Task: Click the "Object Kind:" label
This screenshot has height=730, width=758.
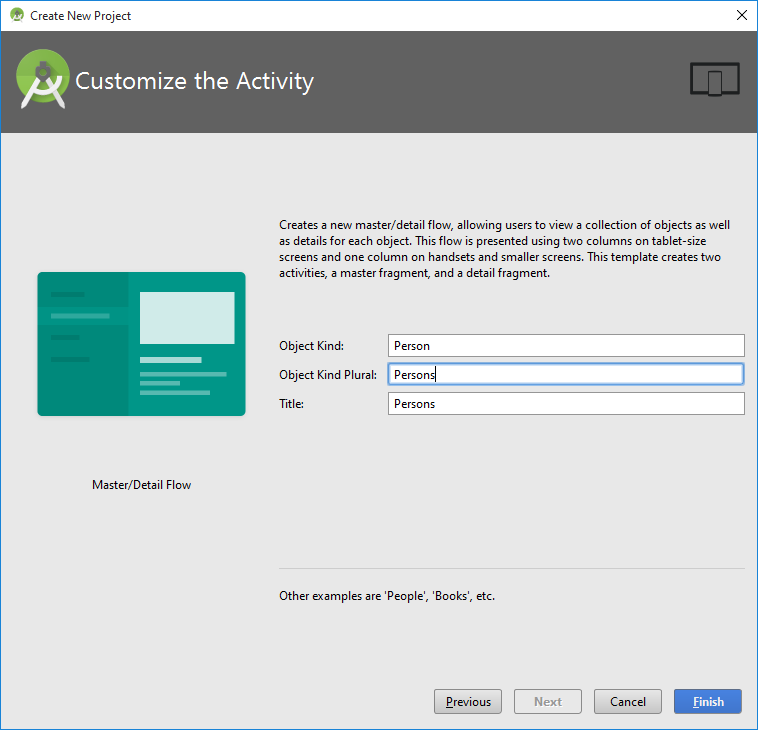Action: (311, 346)
